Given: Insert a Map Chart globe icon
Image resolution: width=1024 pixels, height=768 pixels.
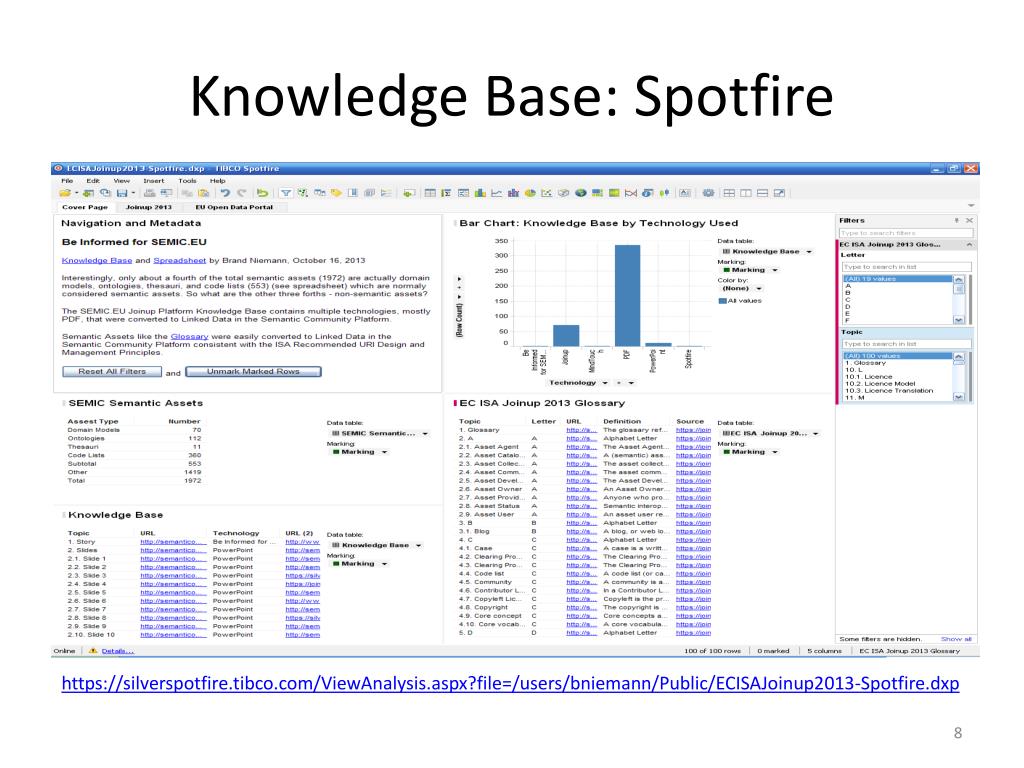Looking at the screenshot, I should [x=581, y=193].
